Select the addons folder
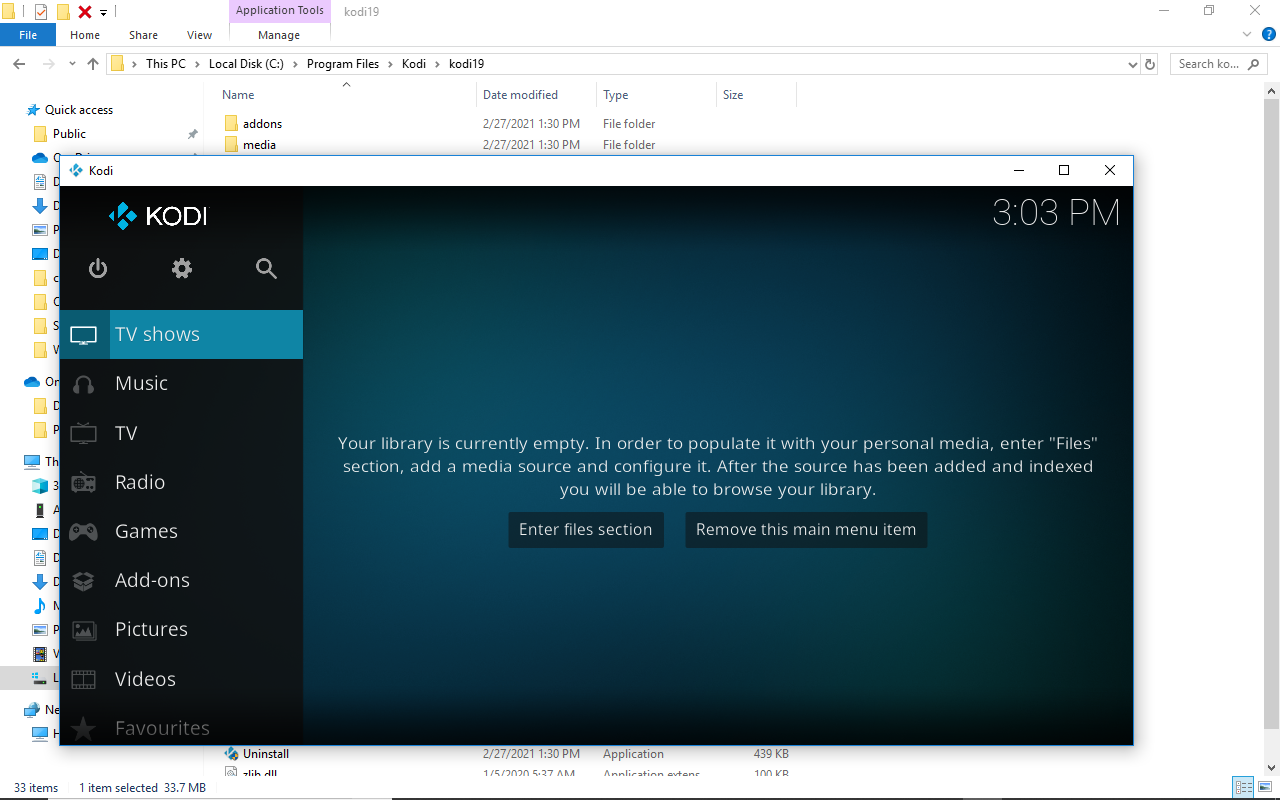 coord(262,124)
